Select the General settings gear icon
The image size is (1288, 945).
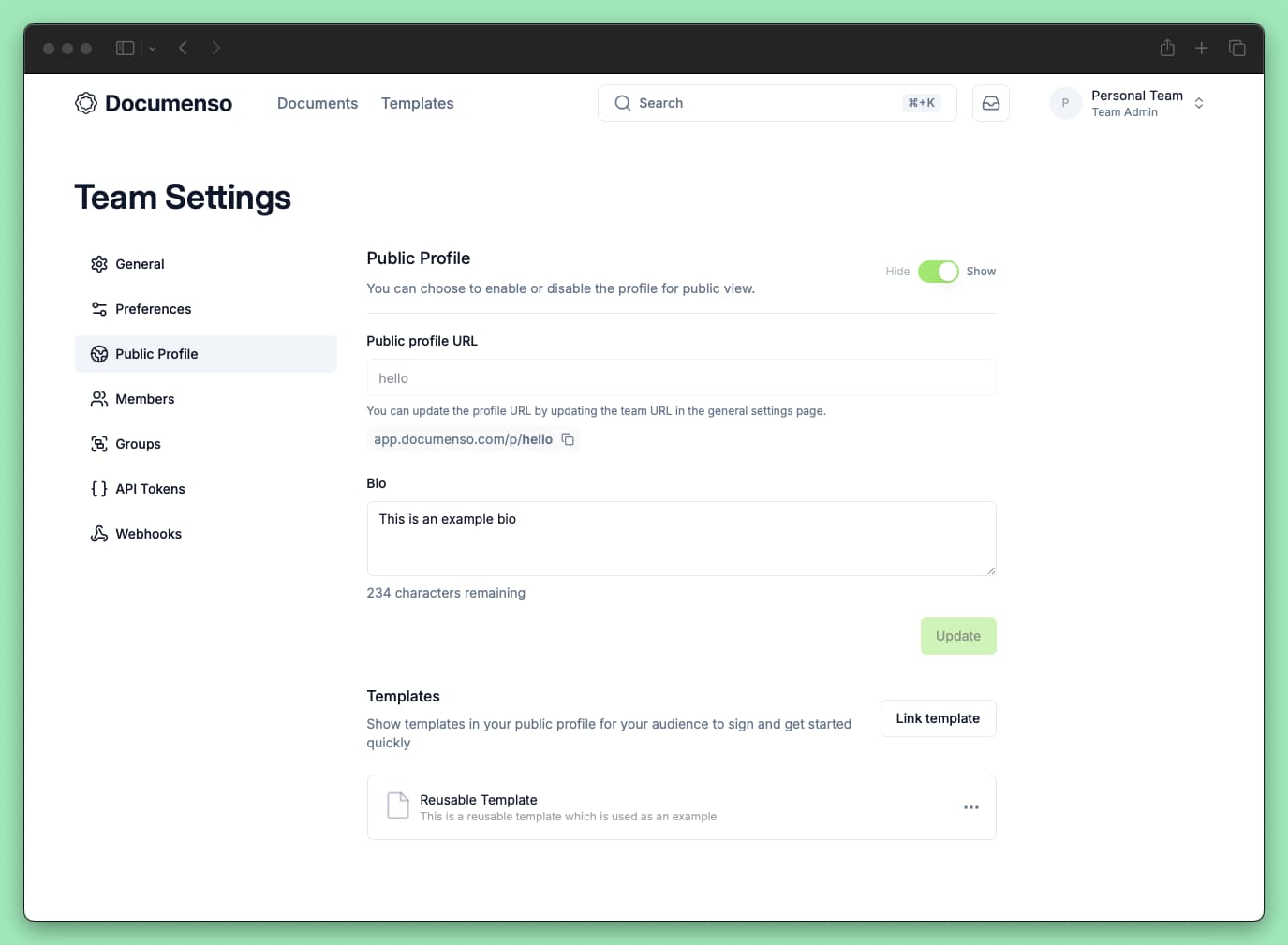(99, 263)
